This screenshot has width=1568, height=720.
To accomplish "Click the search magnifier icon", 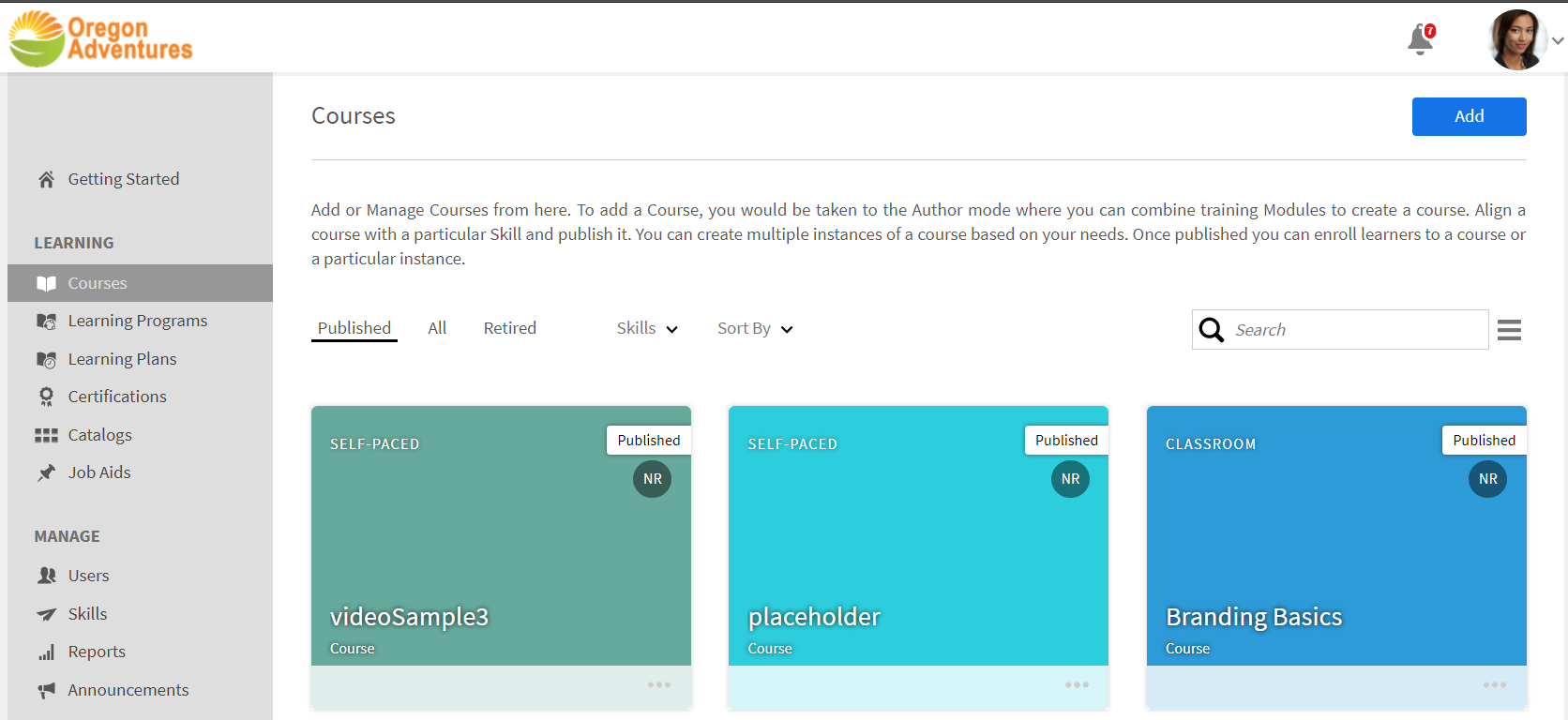I will coord(1212,330).
